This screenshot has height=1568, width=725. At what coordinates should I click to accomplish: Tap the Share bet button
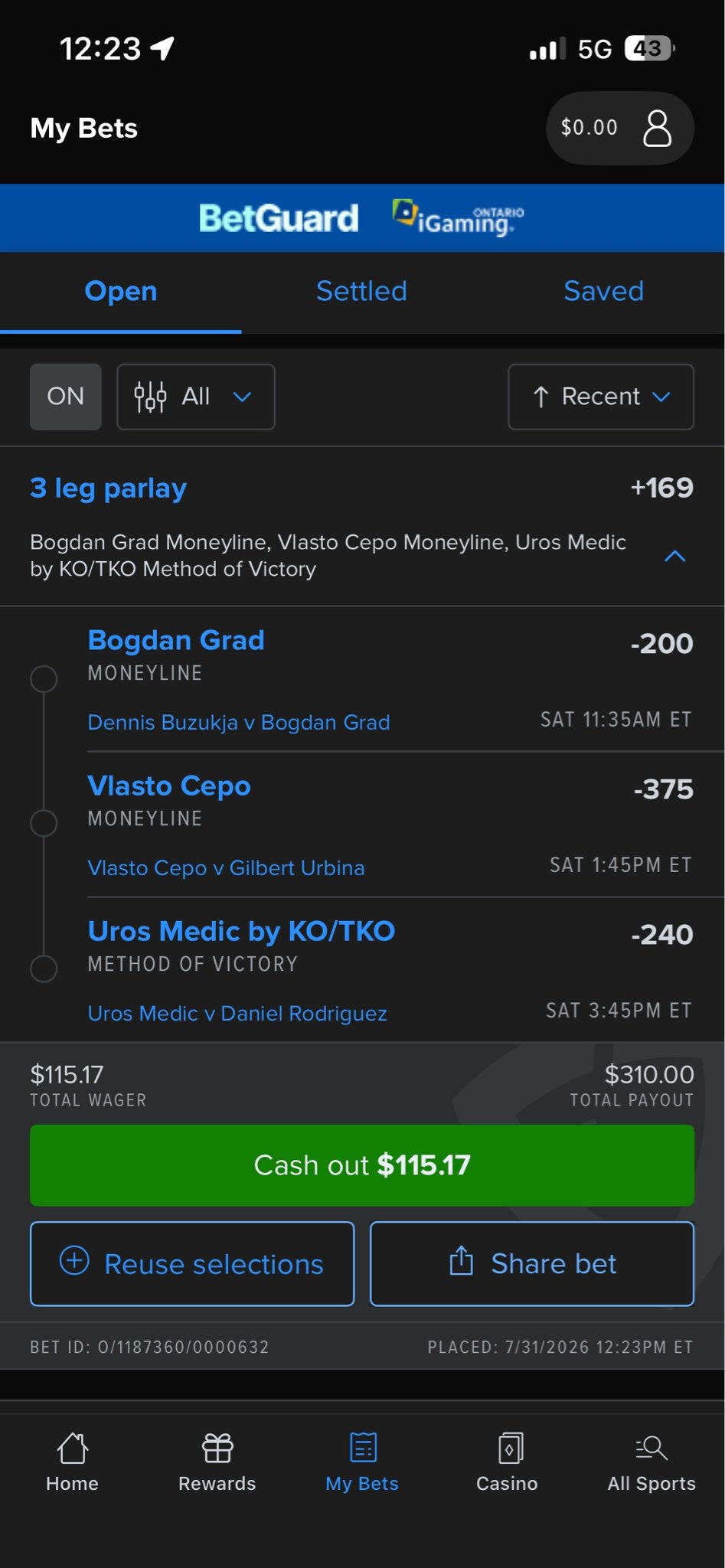(x=532, y=1264)
